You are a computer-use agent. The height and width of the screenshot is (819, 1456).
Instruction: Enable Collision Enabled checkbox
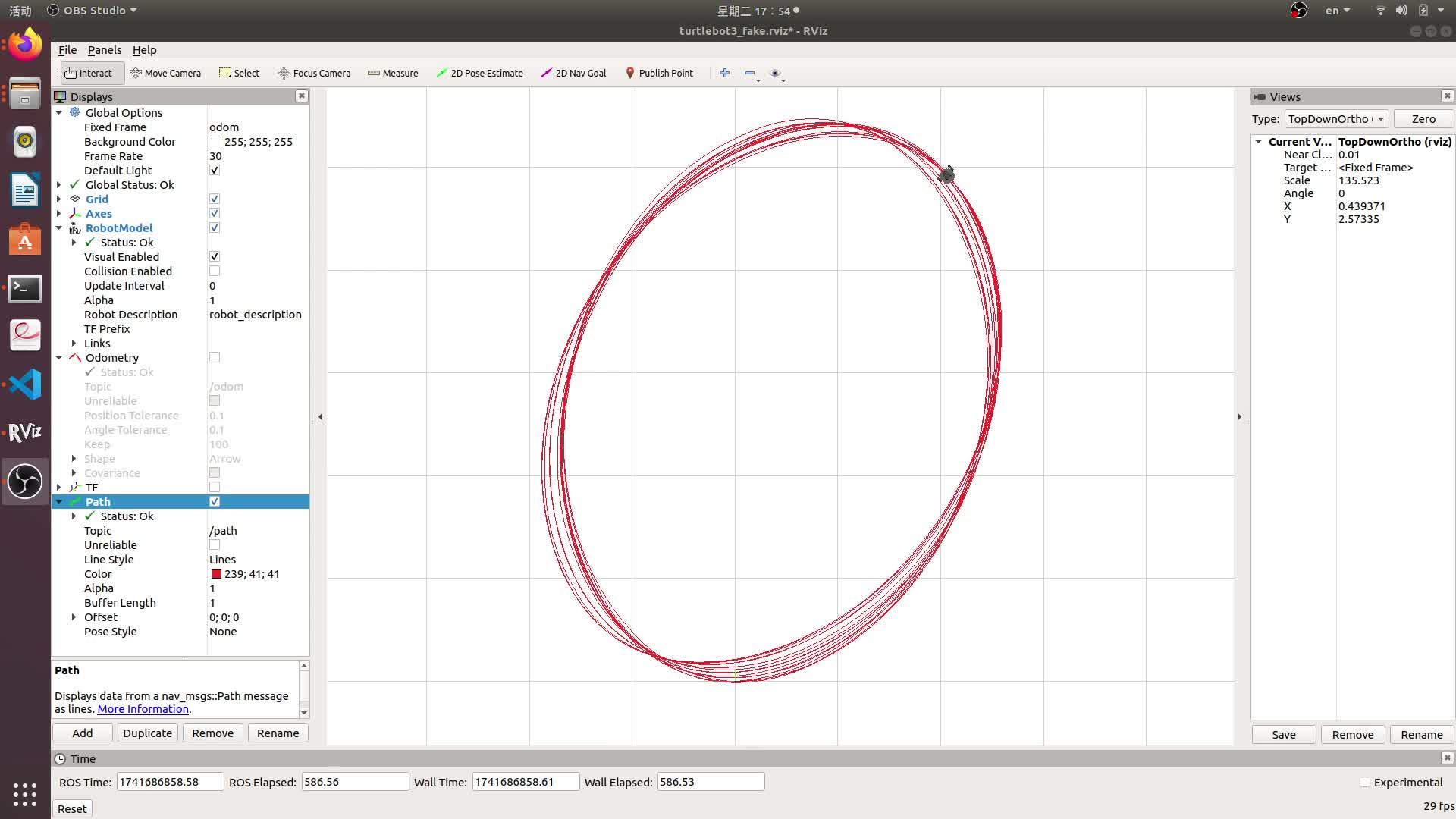tap(215, 271)
